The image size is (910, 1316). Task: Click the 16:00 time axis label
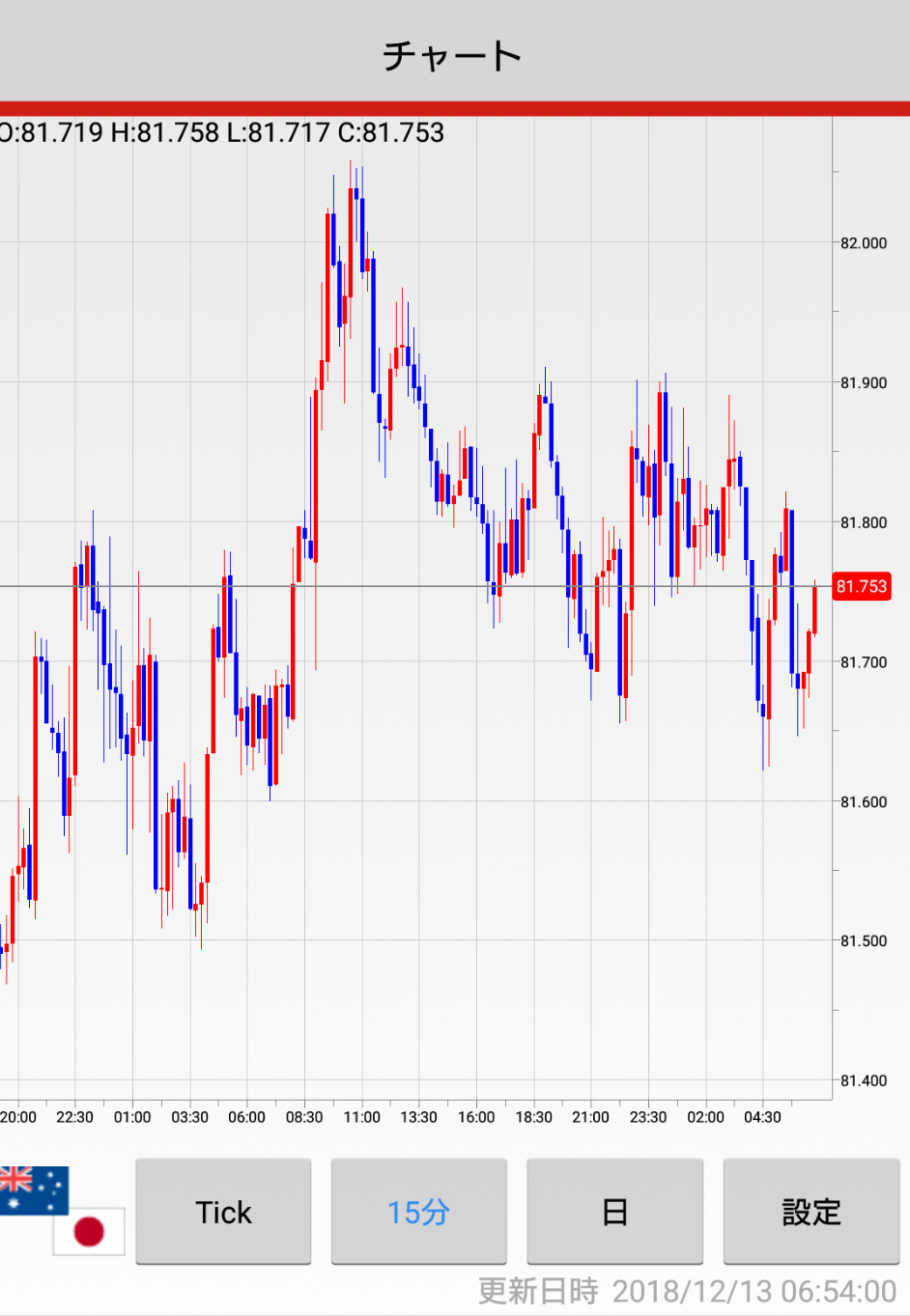click(x=476, y=1117)
